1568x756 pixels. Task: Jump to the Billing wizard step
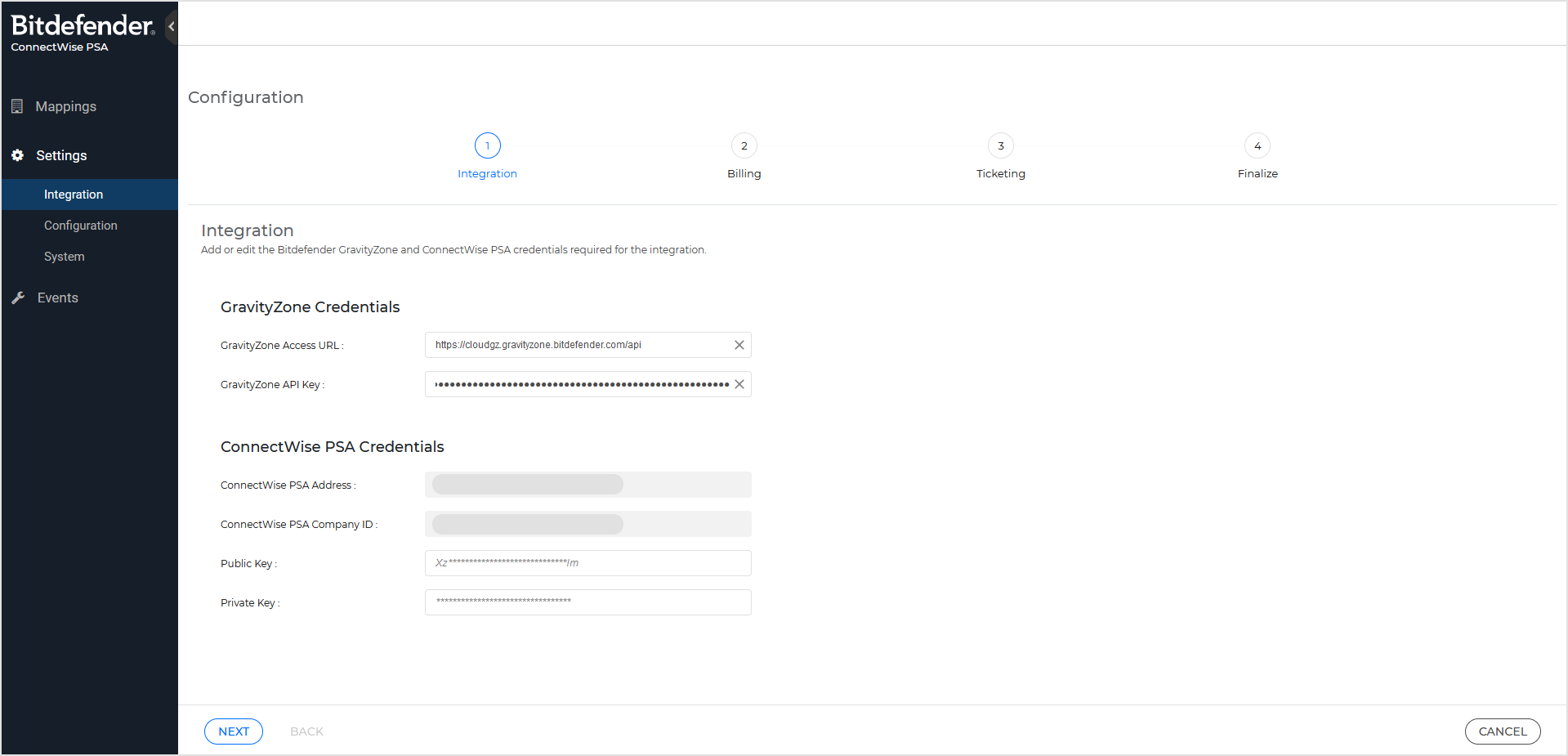tap(744, 145)
